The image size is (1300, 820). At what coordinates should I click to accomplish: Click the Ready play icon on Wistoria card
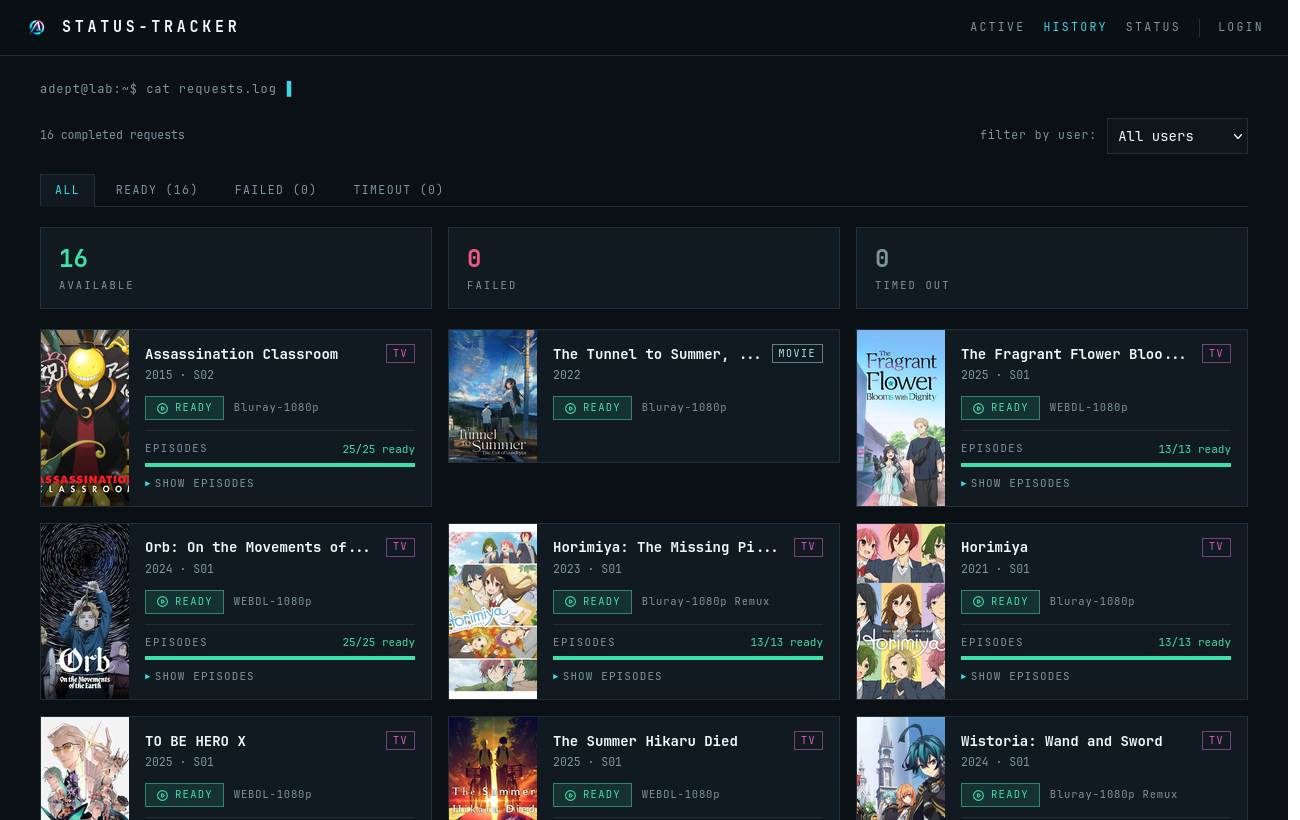point(978,795)
